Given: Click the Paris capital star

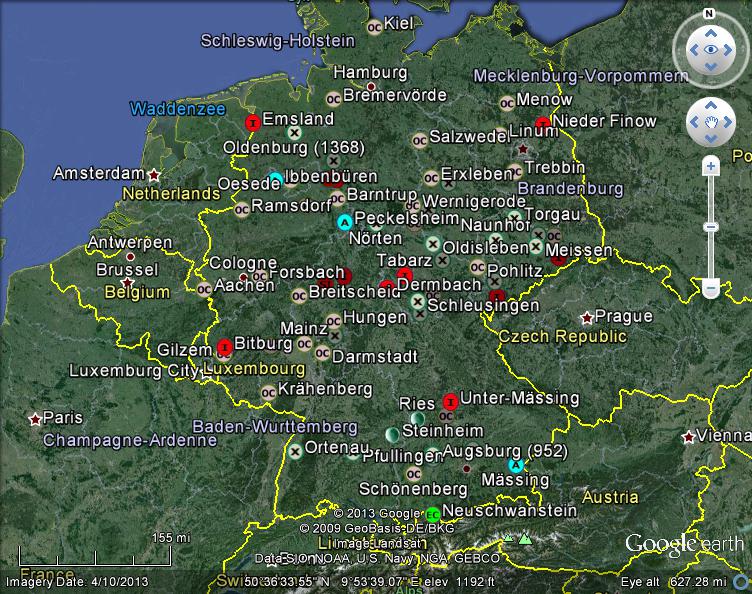Looking at the screenshot, I should [35, 419].
